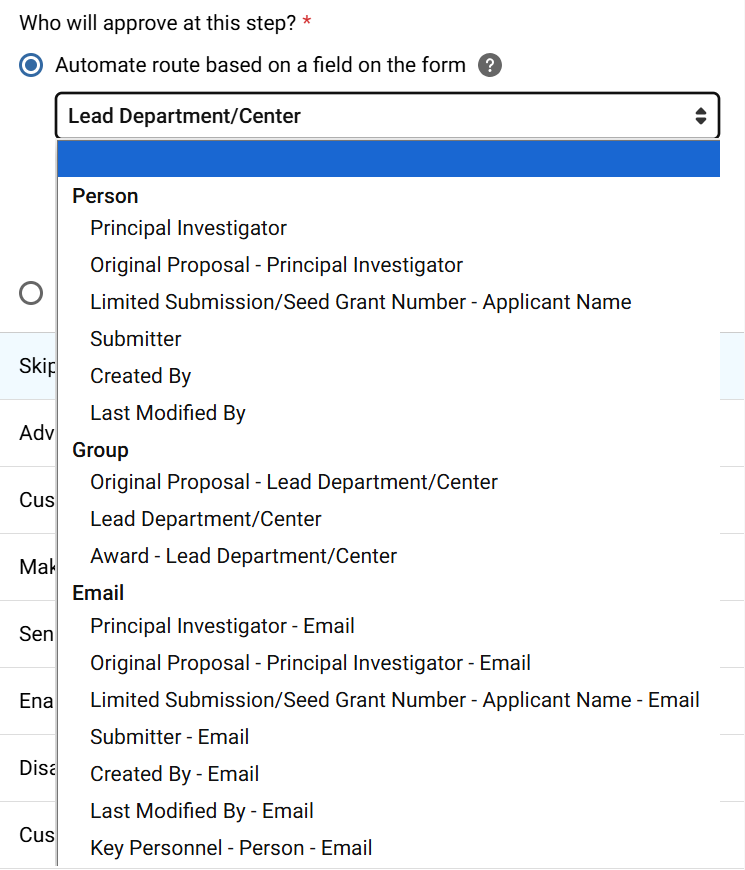Select the highlighted blank option at top
This screenshot has width=745, height=870.
click(388, 158)
